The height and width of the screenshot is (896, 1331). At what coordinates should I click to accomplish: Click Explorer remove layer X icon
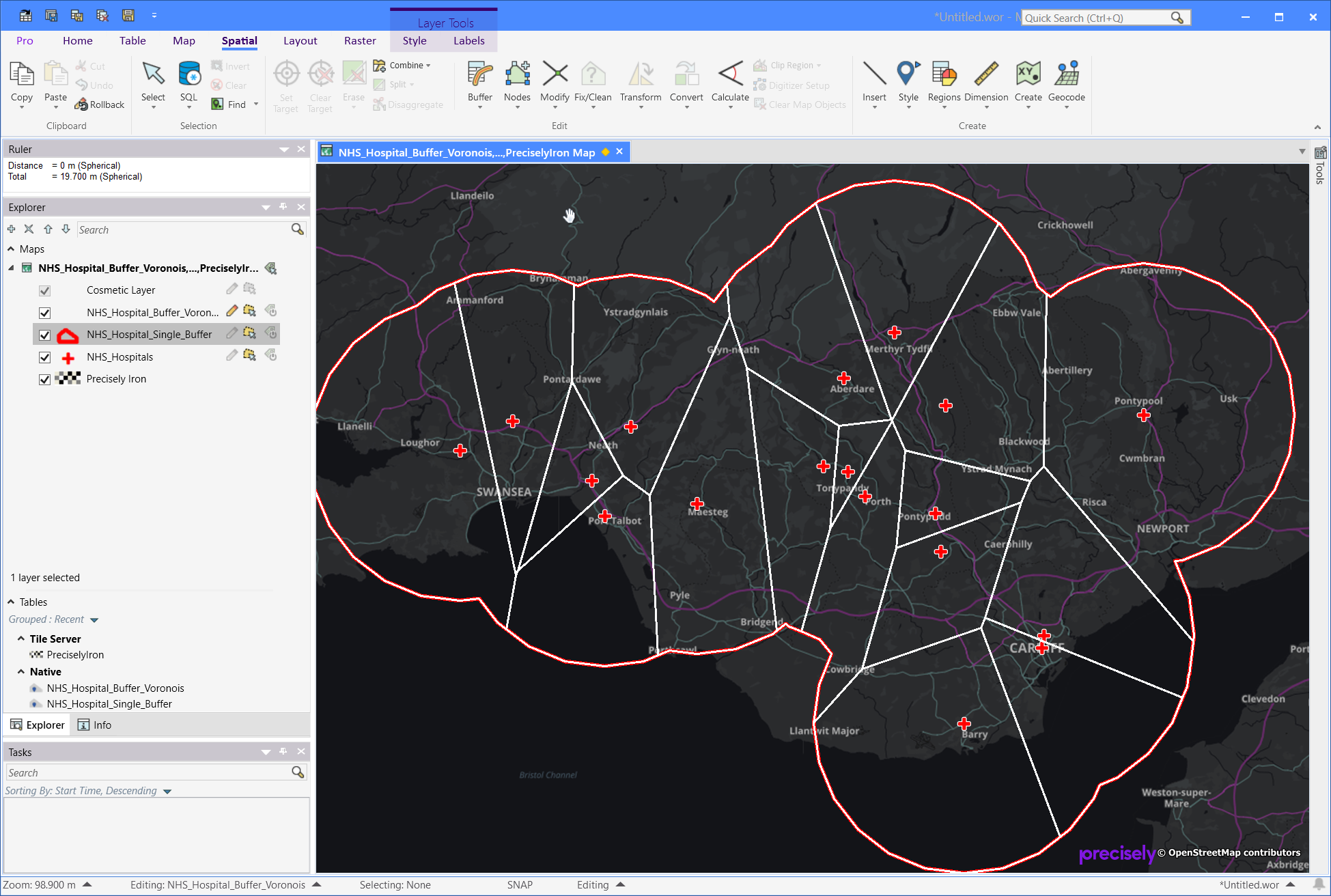point(29,229)
